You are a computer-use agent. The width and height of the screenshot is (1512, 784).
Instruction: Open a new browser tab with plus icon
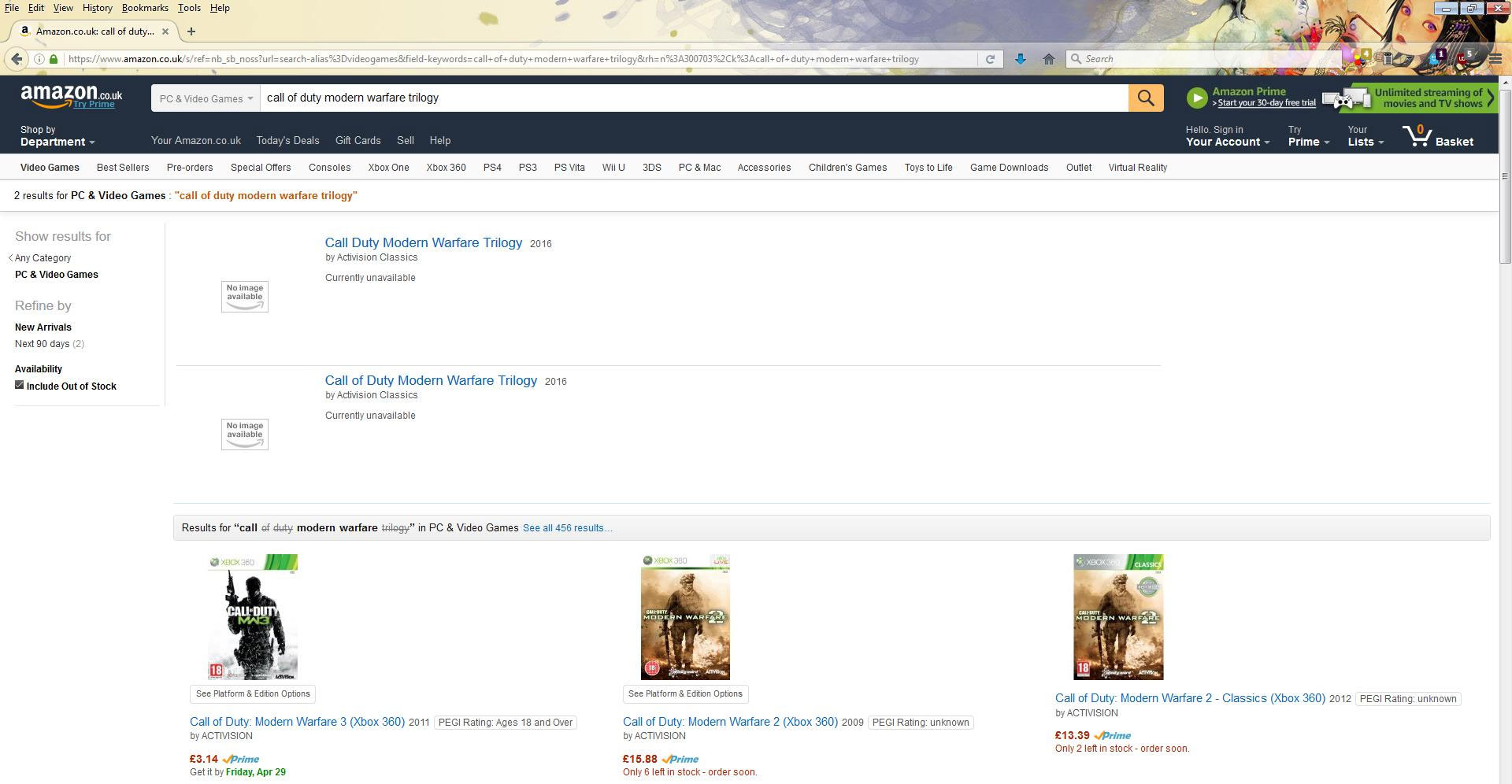tap(191, 31)
